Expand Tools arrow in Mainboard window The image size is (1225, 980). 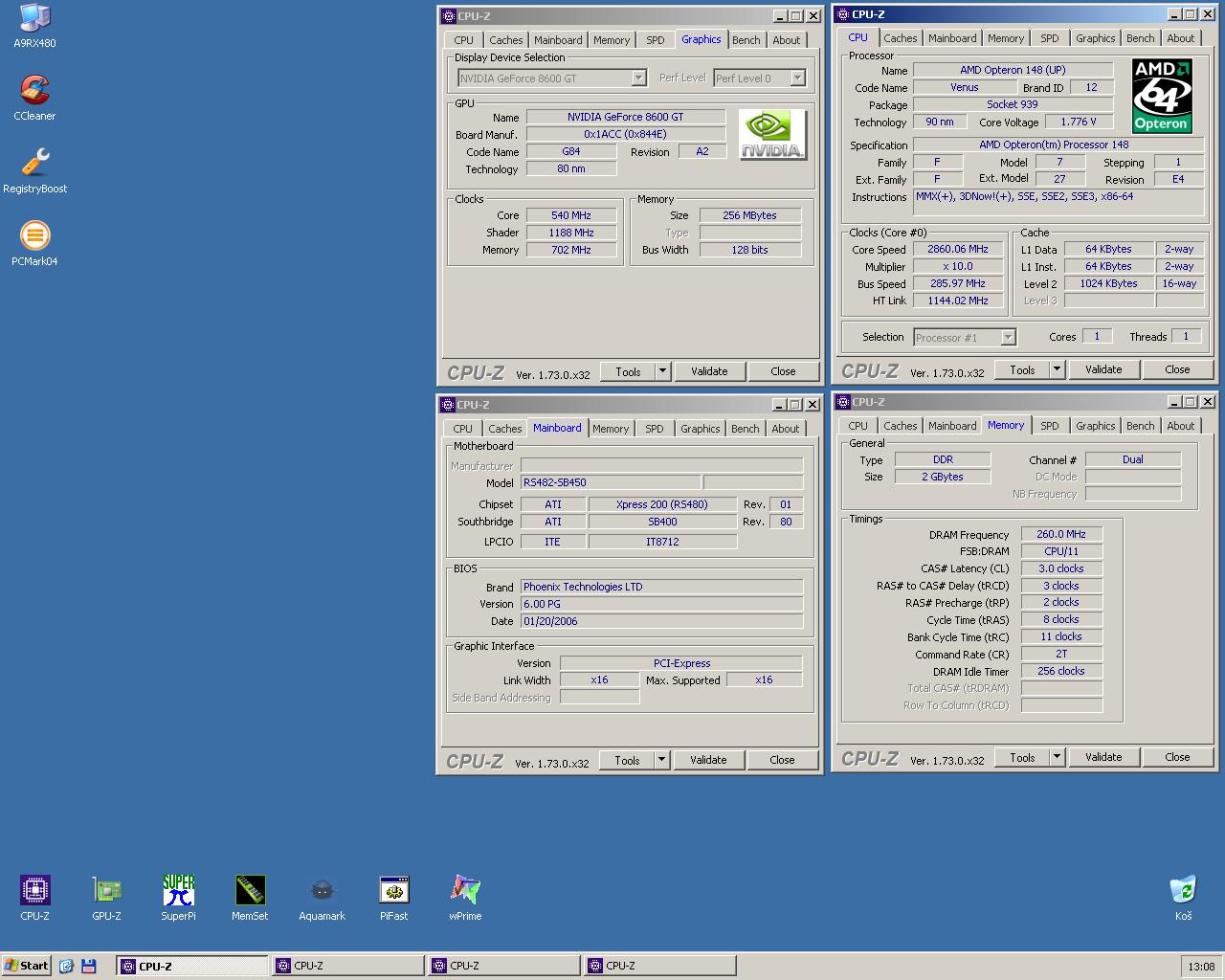click(x=661, y=760)
